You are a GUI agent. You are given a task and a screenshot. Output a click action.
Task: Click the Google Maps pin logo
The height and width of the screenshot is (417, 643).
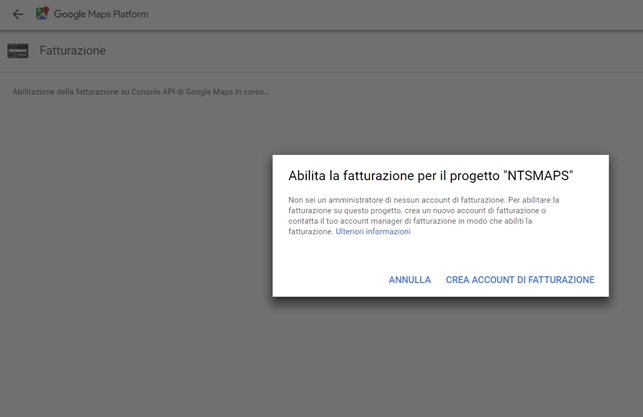tap(42, 14)
